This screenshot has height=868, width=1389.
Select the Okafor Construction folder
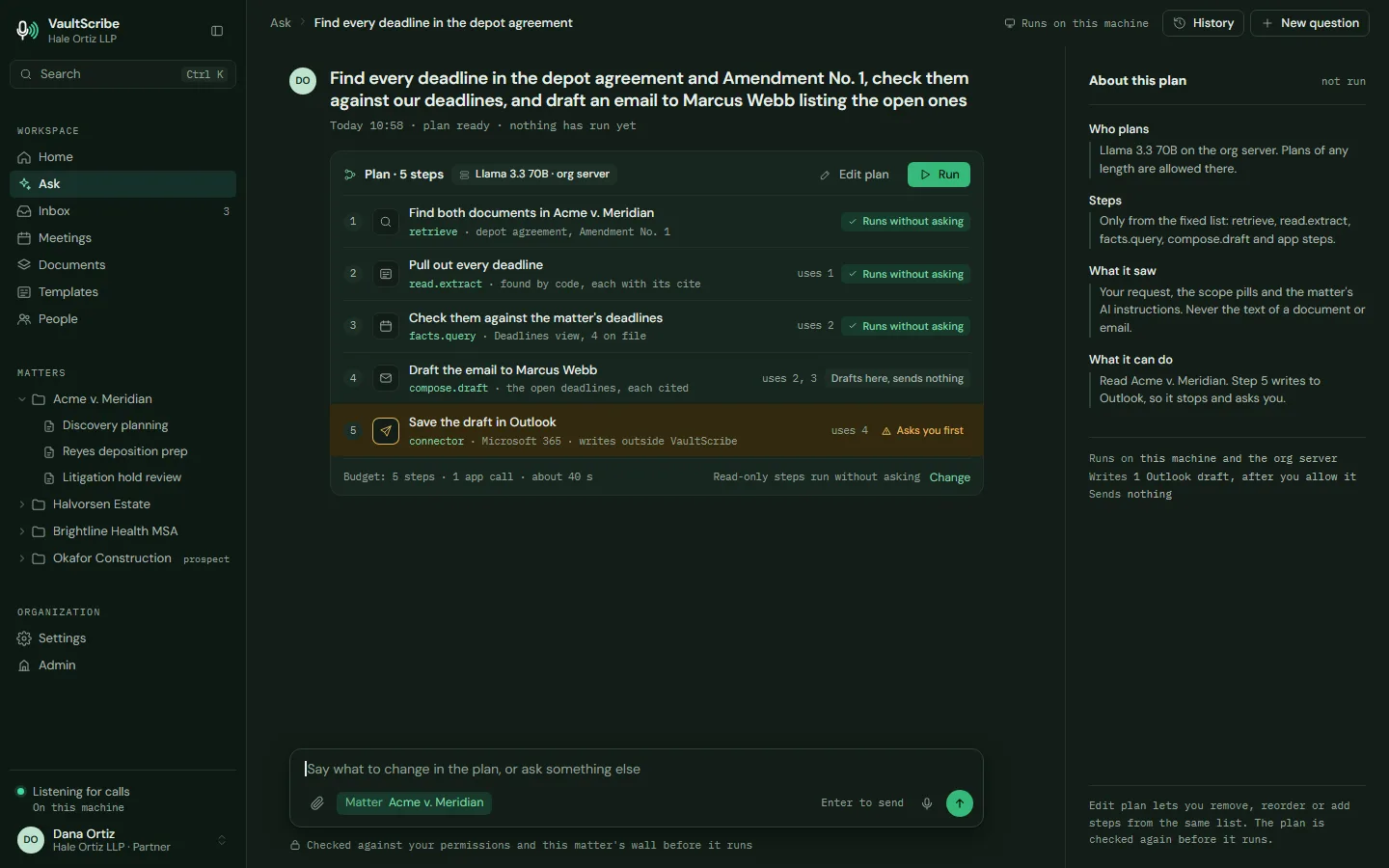tap(112, 558)
